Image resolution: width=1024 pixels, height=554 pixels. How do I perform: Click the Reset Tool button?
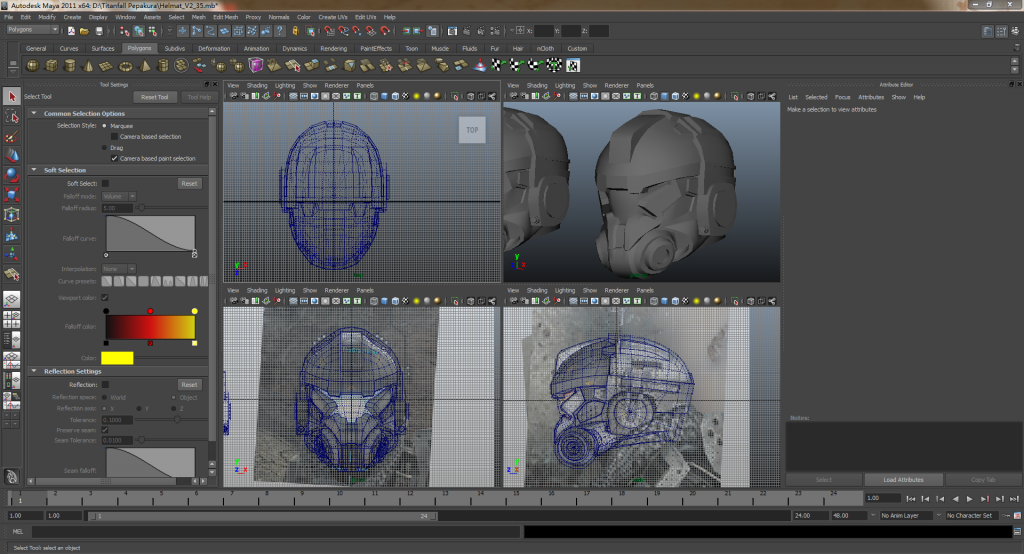coord(155,97)
